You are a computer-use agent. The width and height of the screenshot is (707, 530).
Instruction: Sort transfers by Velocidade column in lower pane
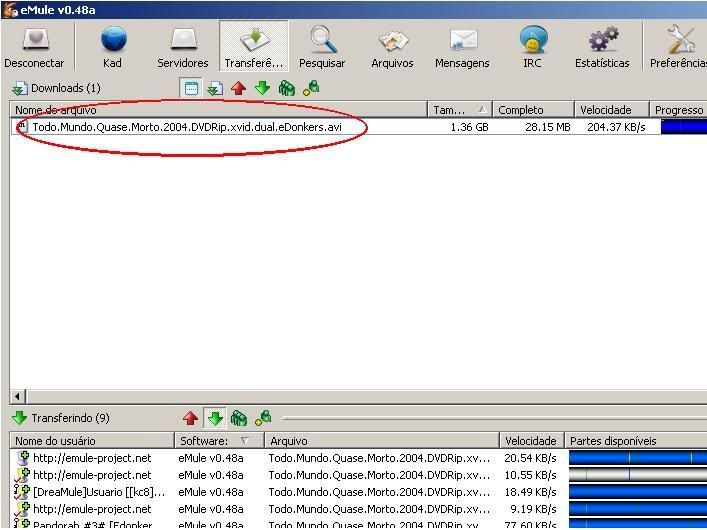tap(532, 441)
